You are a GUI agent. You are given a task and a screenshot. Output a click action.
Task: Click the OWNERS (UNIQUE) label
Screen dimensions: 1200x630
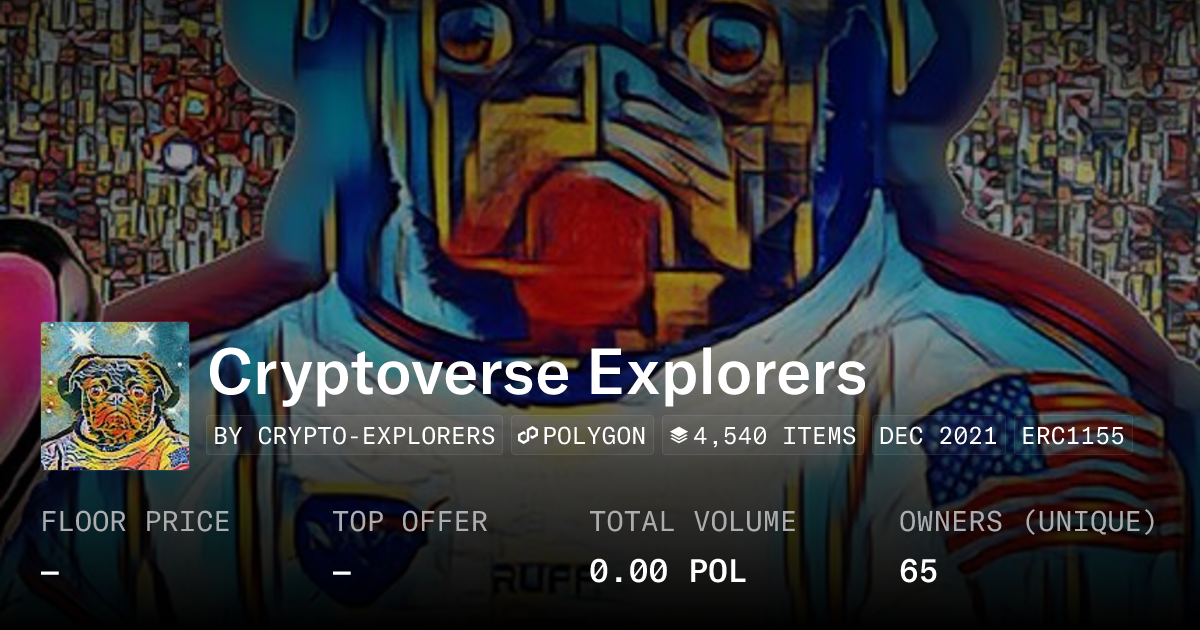(1028, 522)
